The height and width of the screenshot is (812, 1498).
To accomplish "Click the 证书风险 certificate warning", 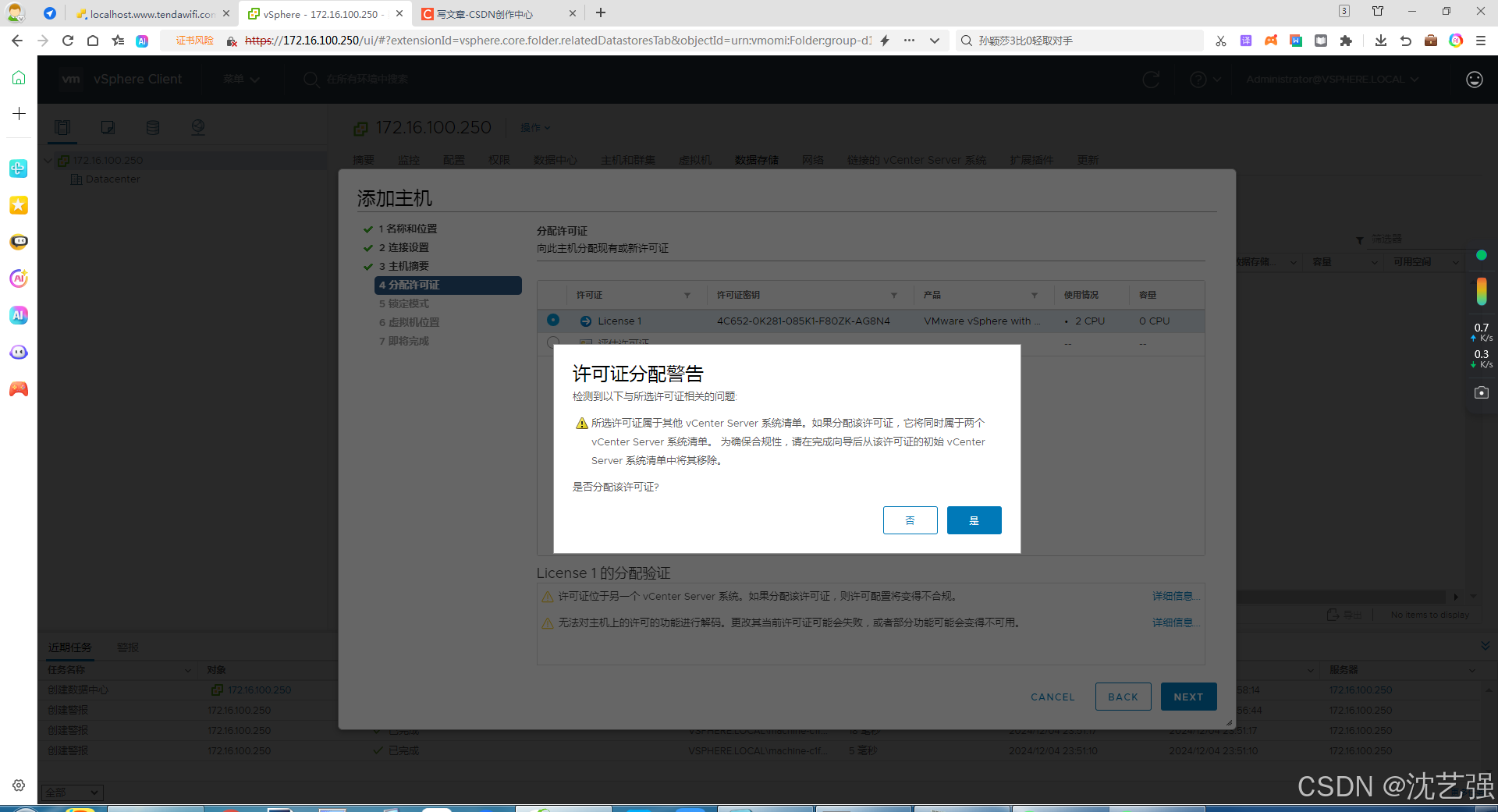I will click(194, 41).
